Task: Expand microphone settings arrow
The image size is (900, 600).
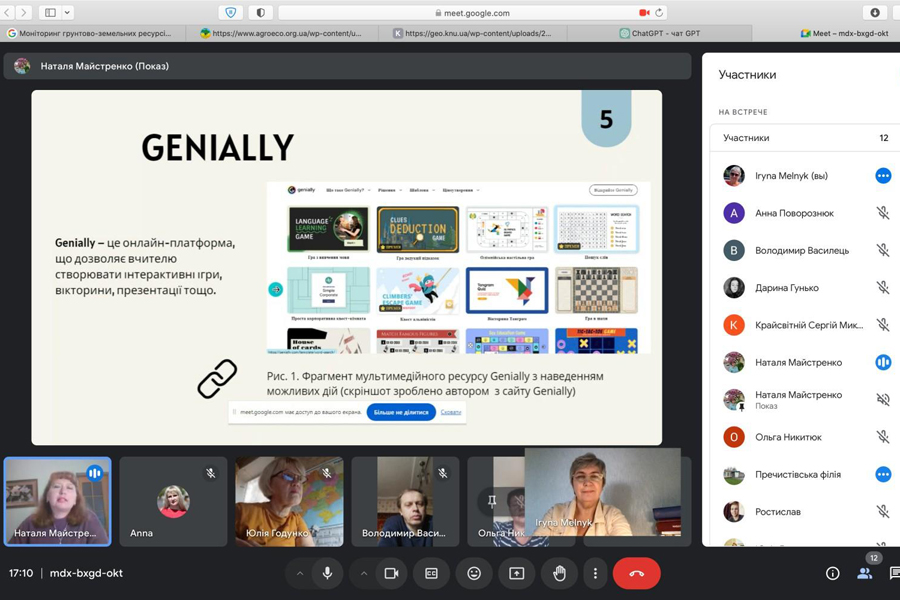Action: tap(300, 573)
